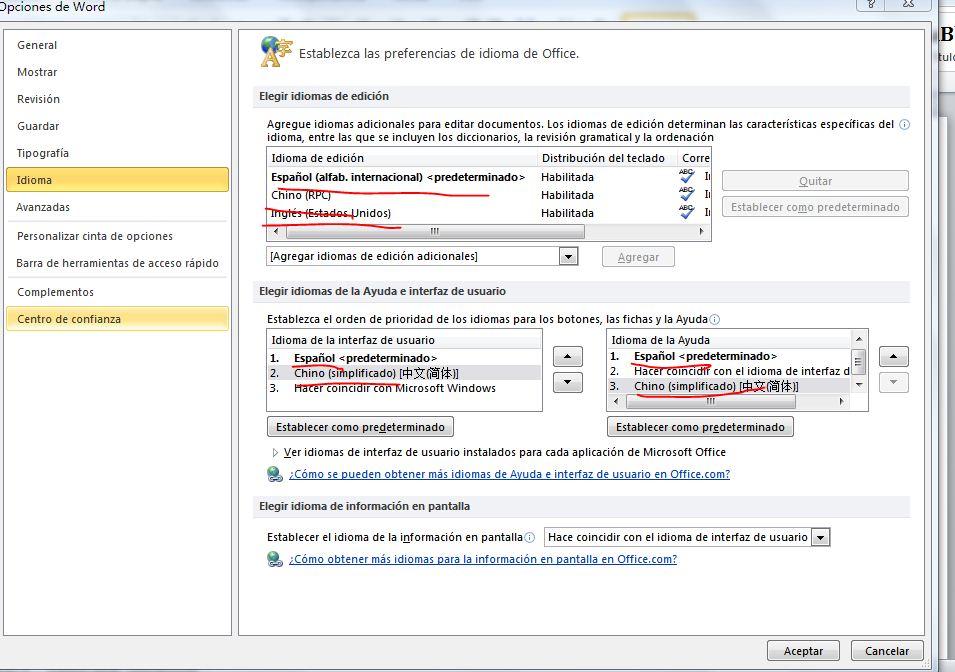This screenshot has width=955, height=672.
Task: Click the move-up arrow beside the Ayuda list
Action: 893,357
